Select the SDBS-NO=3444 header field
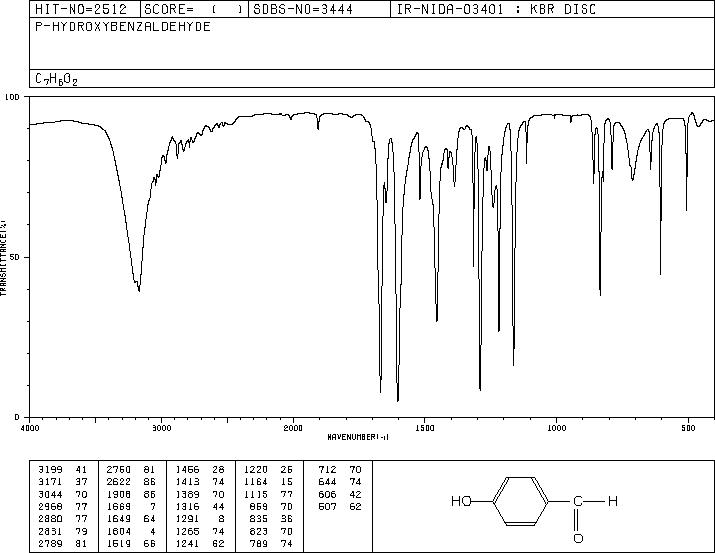 [x=303, y=10]
